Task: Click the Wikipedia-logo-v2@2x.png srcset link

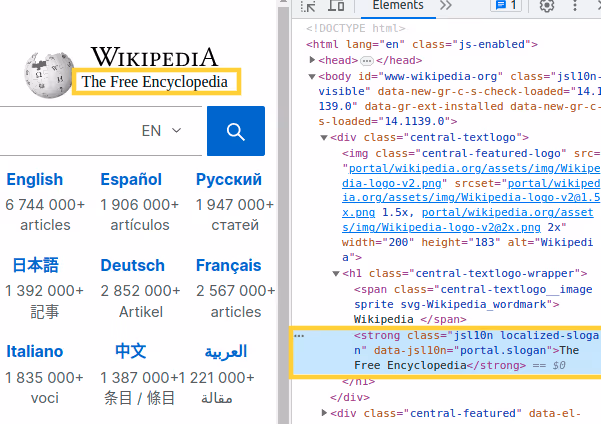Action: (468, 220)
